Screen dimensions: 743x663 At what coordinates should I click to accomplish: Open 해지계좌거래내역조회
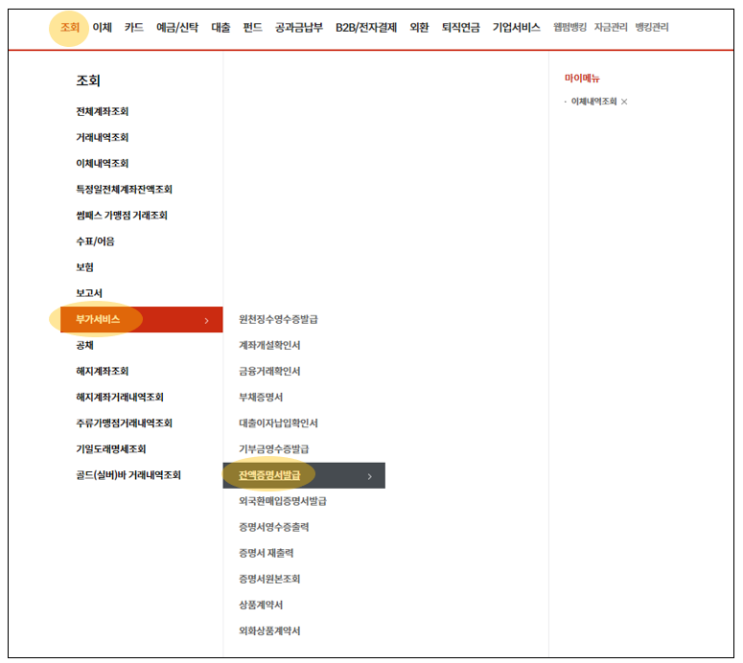120,397
